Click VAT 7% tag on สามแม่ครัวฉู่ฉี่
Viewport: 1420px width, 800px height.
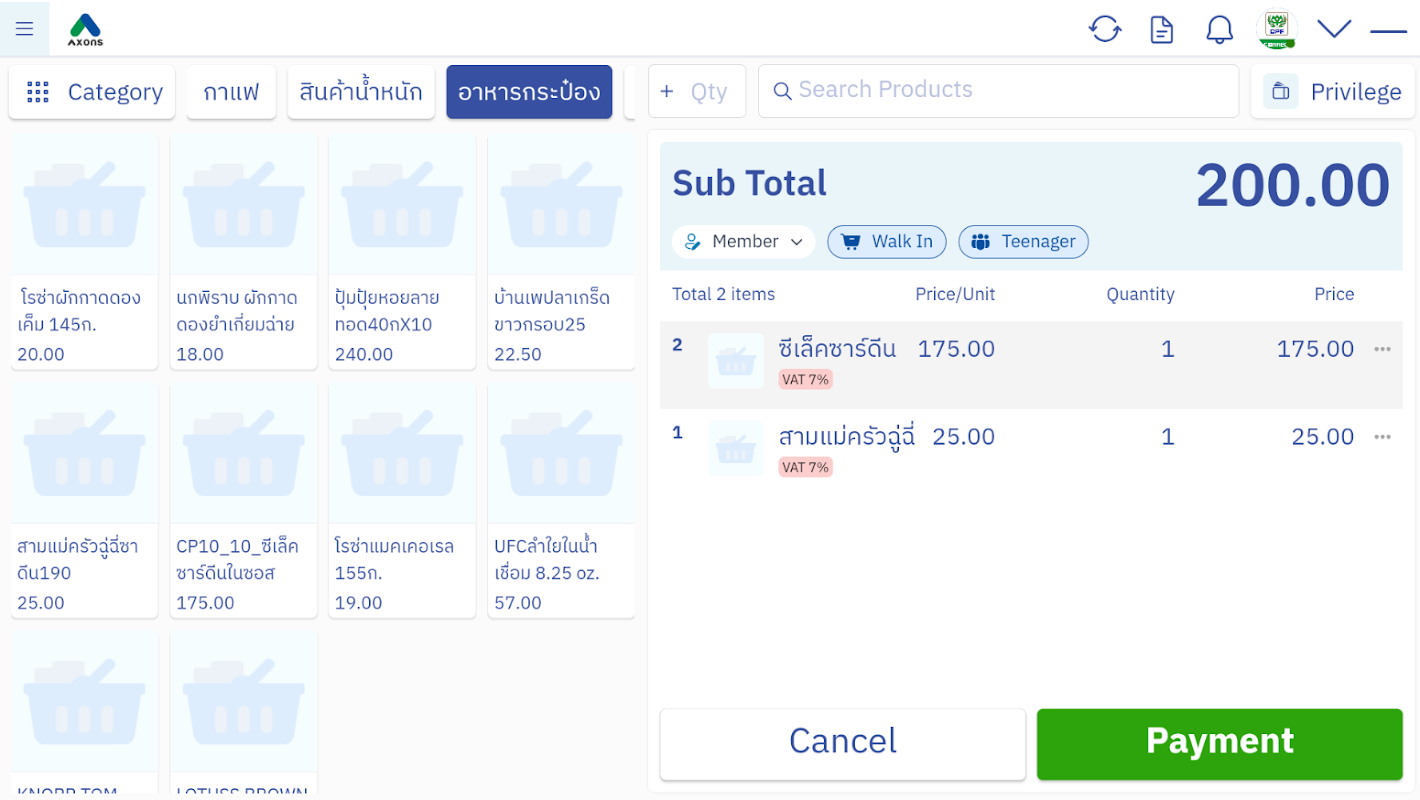pos(806,468)
